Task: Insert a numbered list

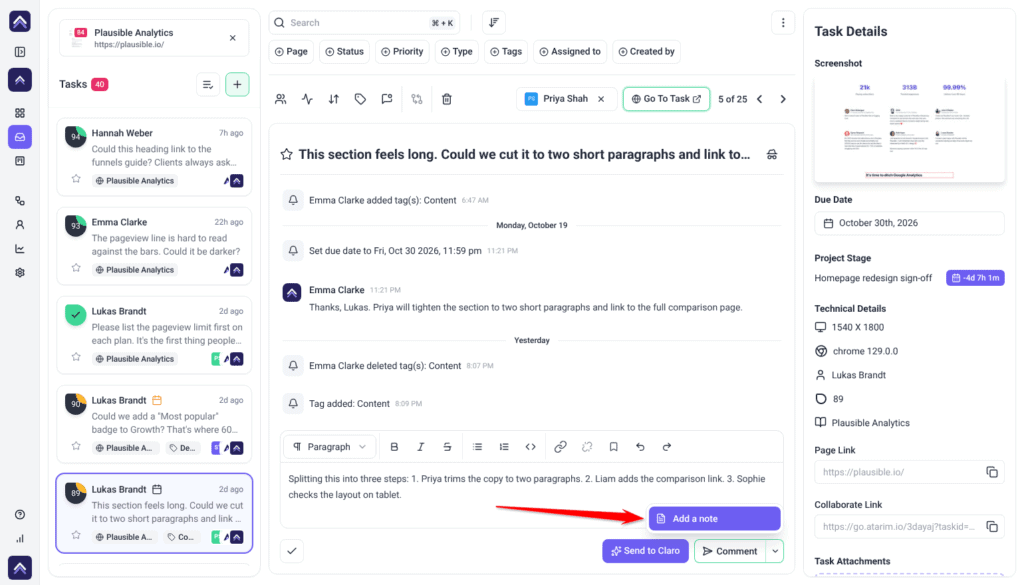Action: [504, 447]
